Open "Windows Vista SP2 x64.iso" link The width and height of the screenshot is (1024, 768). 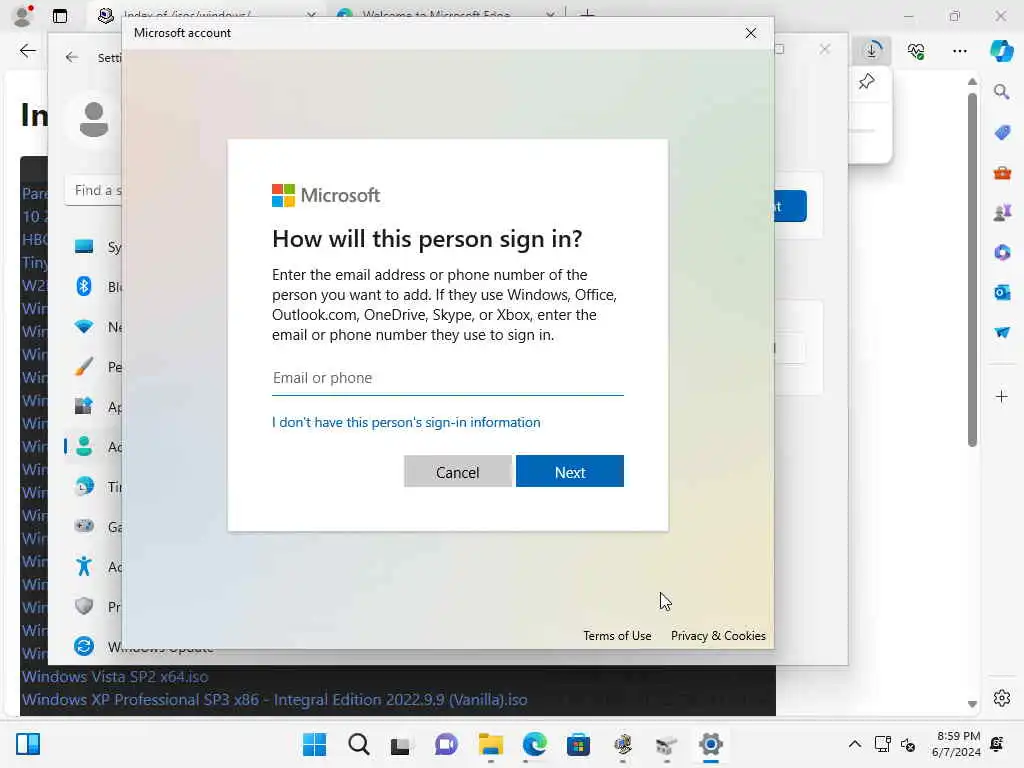click(115, 677)
